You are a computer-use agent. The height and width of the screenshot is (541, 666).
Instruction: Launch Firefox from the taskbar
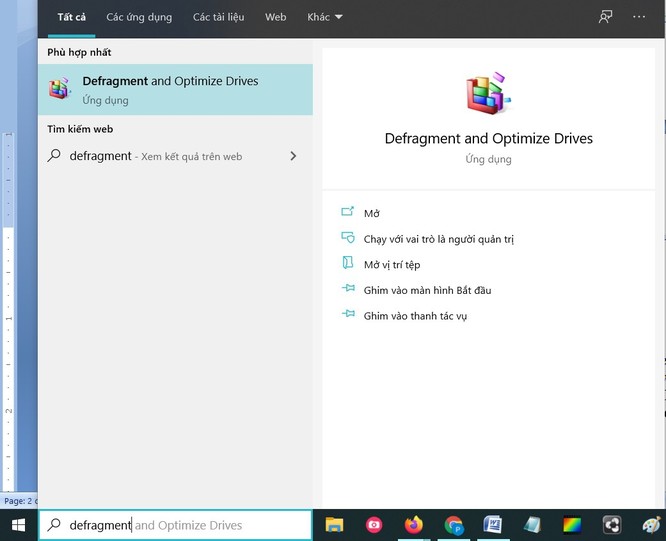[414, 525]
